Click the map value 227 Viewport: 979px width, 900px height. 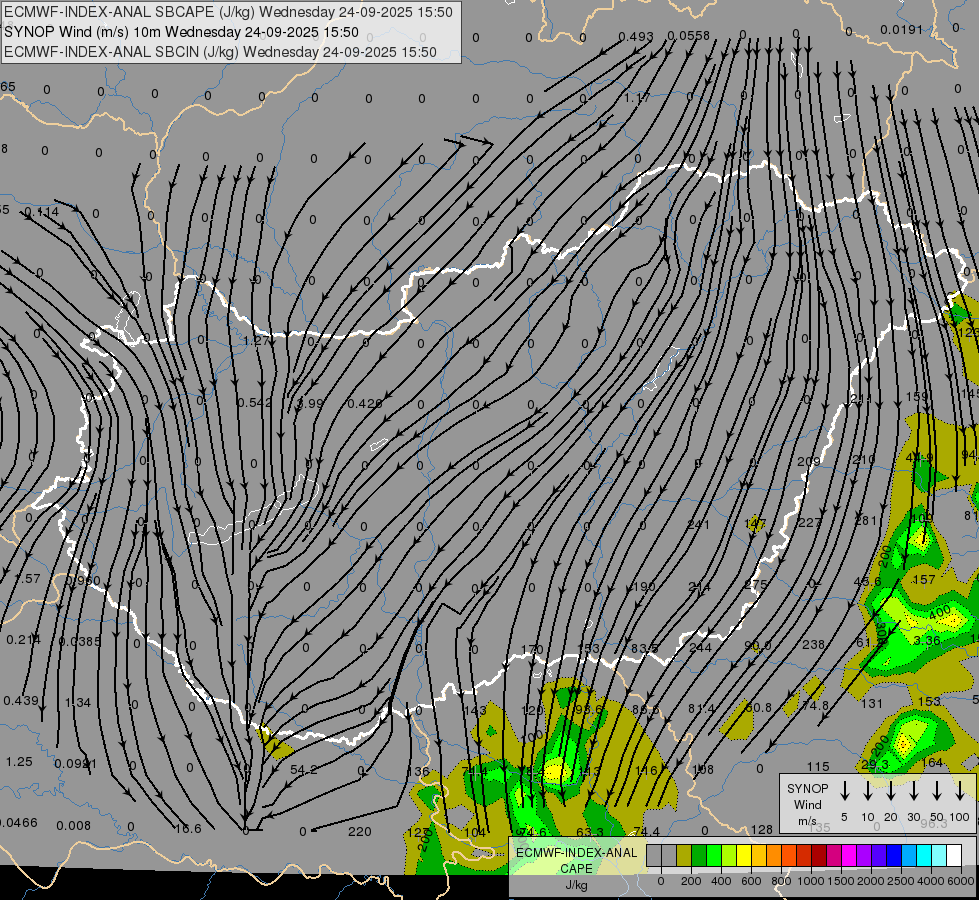point(810,522)
